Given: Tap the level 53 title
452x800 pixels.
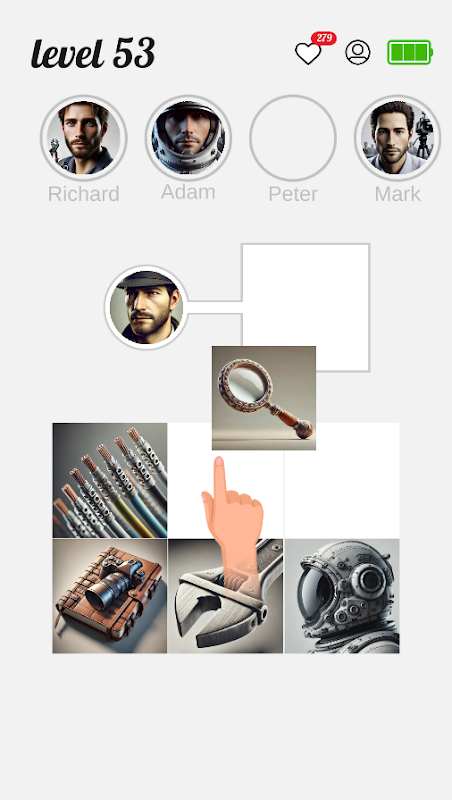Looking at the screenshot, I should click(93, 53).
